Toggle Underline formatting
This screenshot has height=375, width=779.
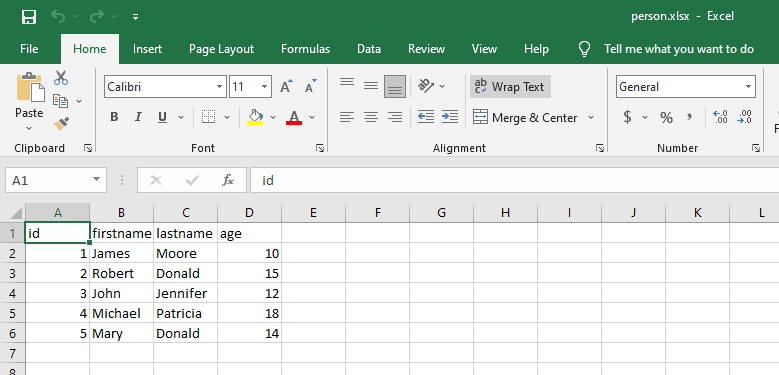[x=162, y=117]
